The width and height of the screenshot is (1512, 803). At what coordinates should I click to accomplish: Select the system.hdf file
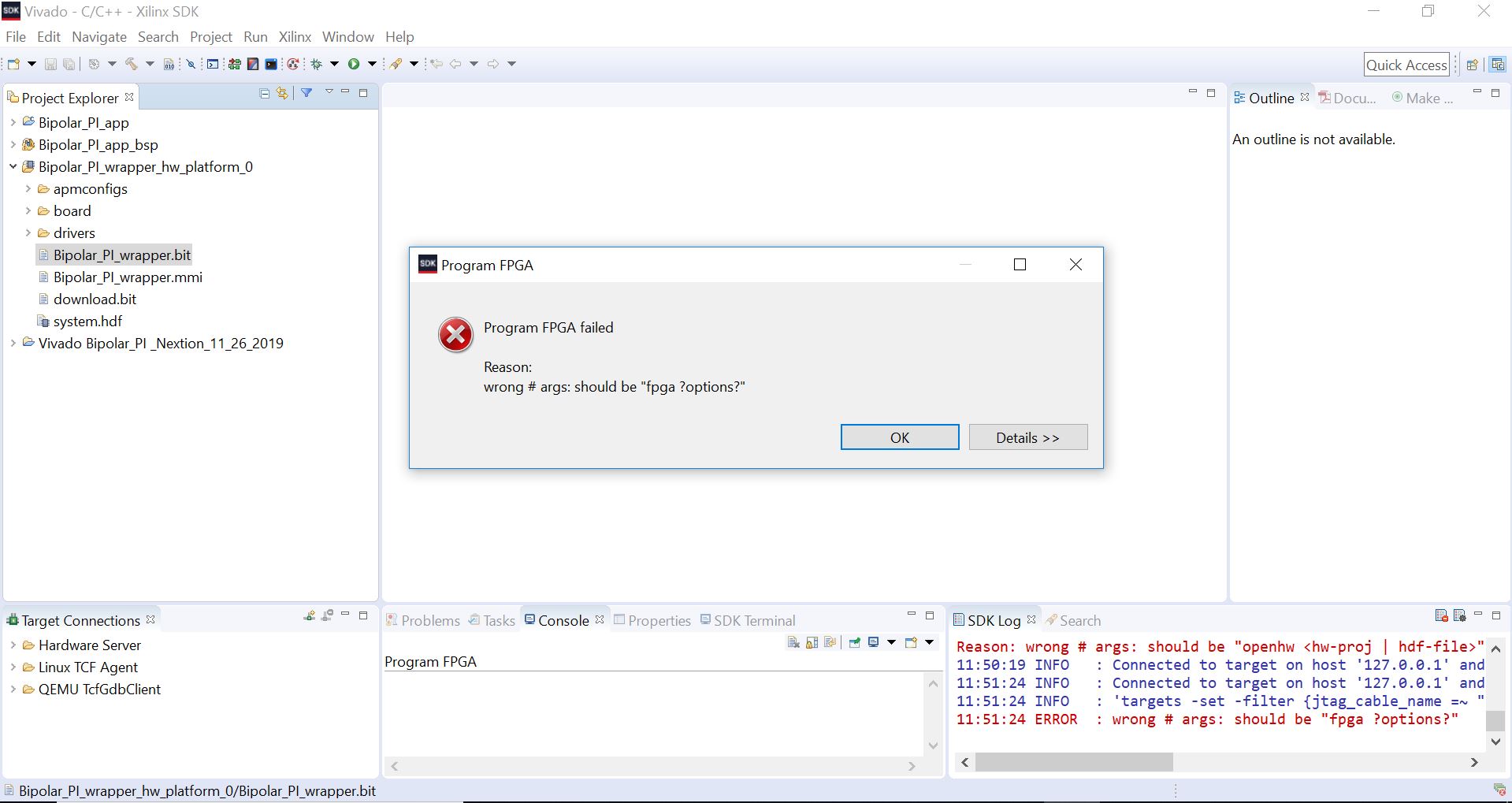coord(87,321)
